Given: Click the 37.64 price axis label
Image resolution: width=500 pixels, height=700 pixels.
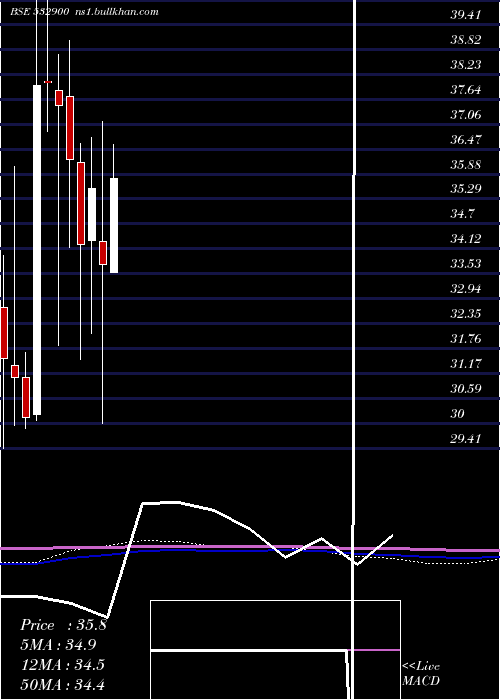Looking at the screenshot, I should [x=465, y=90].
